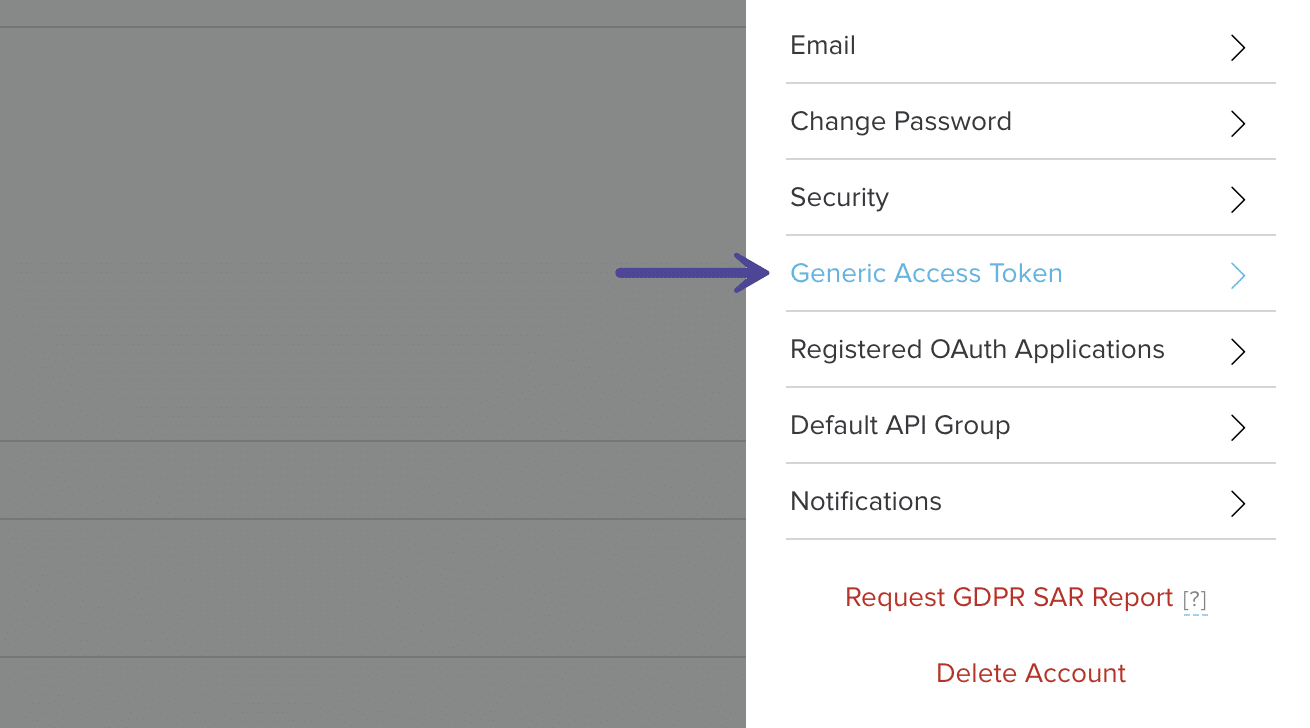Image resolution: width=1310 pixels, height=728 pixels.
Task: Click the highlighted Generic Access Token label
Action: tap(926, 273)
